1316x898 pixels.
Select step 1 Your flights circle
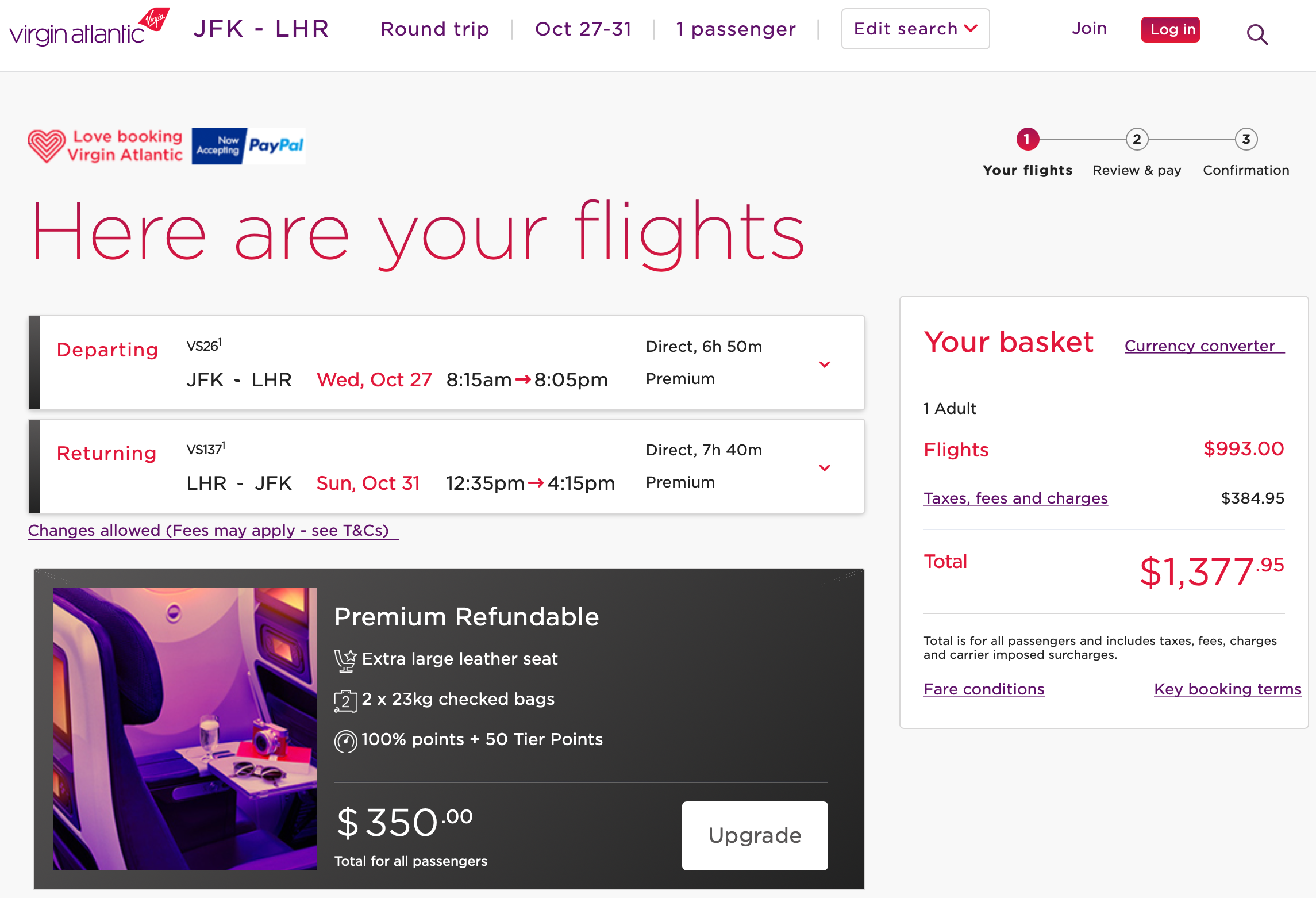point(1028,140)
